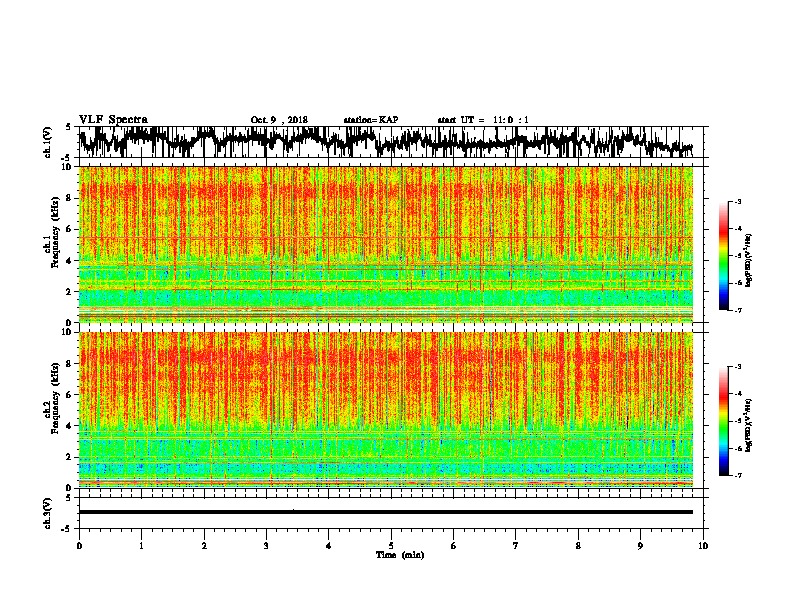Click the ch.1 "Frequency (kHz)" axis label
This screenshot has width=792, height=612.
tap(55, 232)
